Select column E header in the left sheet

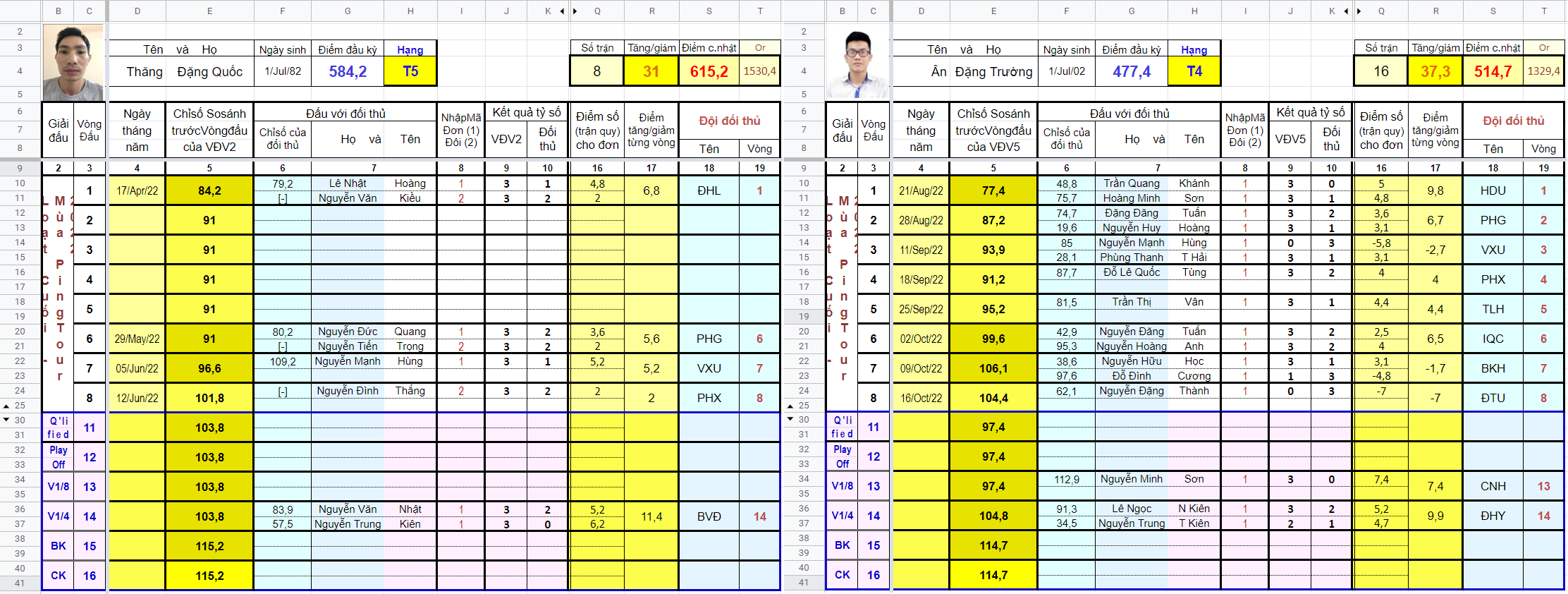(210, 11)
